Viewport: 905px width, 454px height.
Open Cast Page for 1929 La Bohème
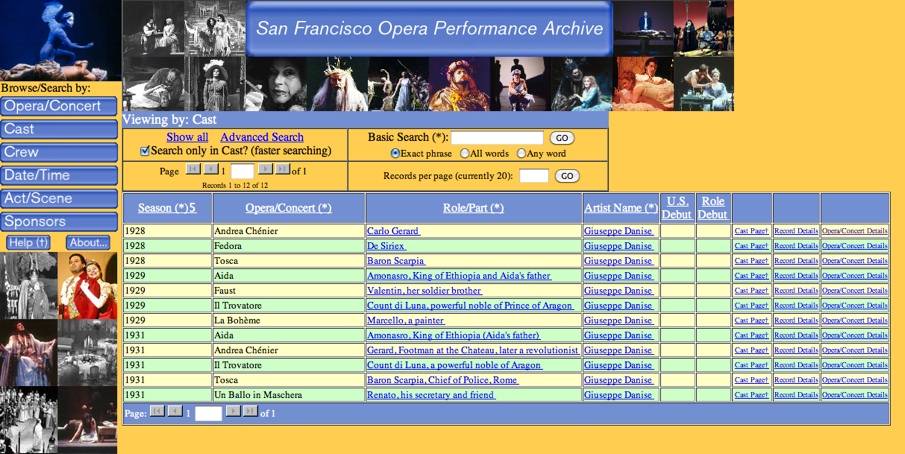click(x=751, y=320)
